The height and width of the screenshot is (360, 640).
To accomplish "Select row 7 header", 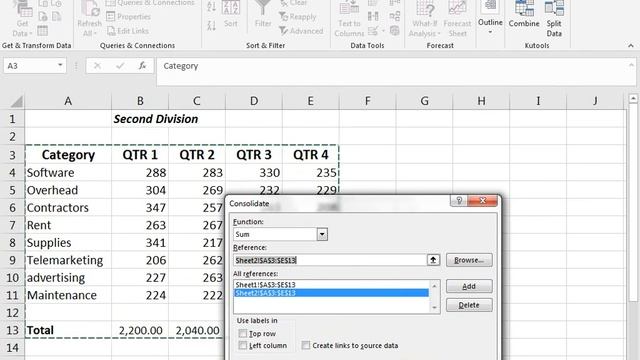I will 12,225.
